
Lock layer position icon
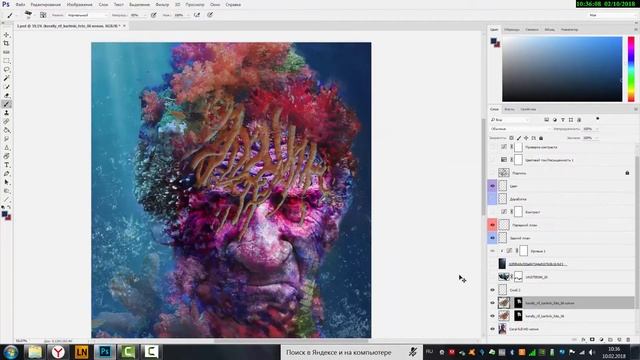526,138
